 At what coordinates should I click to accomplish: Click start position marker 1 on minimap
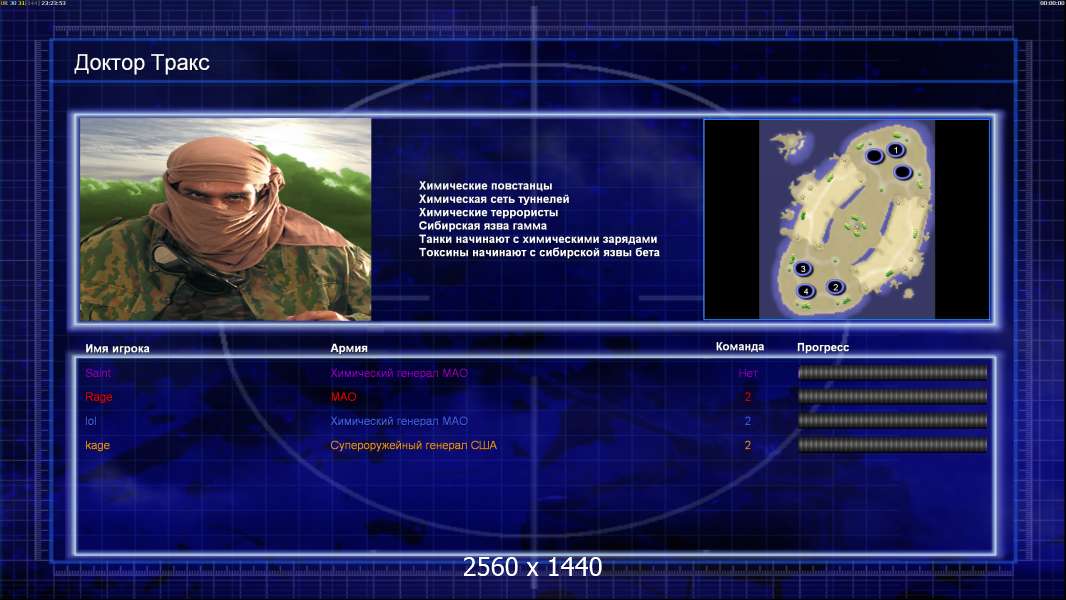point(895,149)
